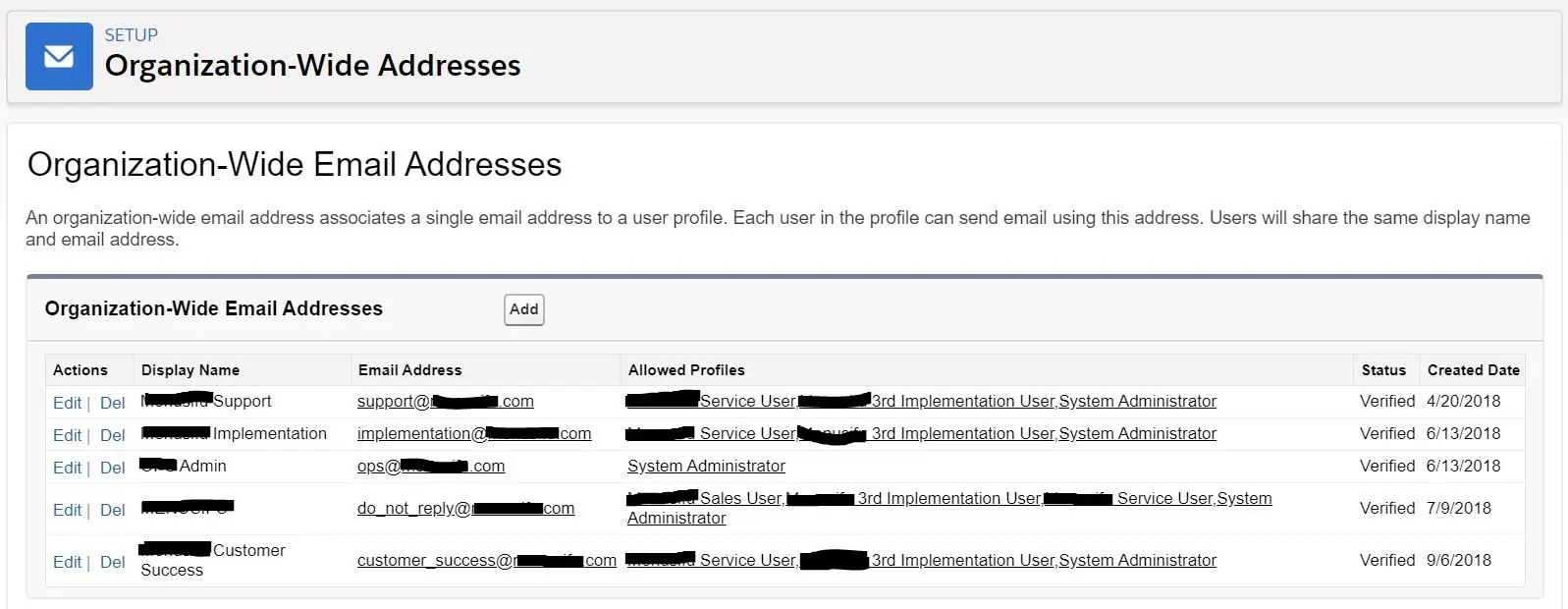
Task: Edit the Admin address row
Action: (x=67, y=468)
